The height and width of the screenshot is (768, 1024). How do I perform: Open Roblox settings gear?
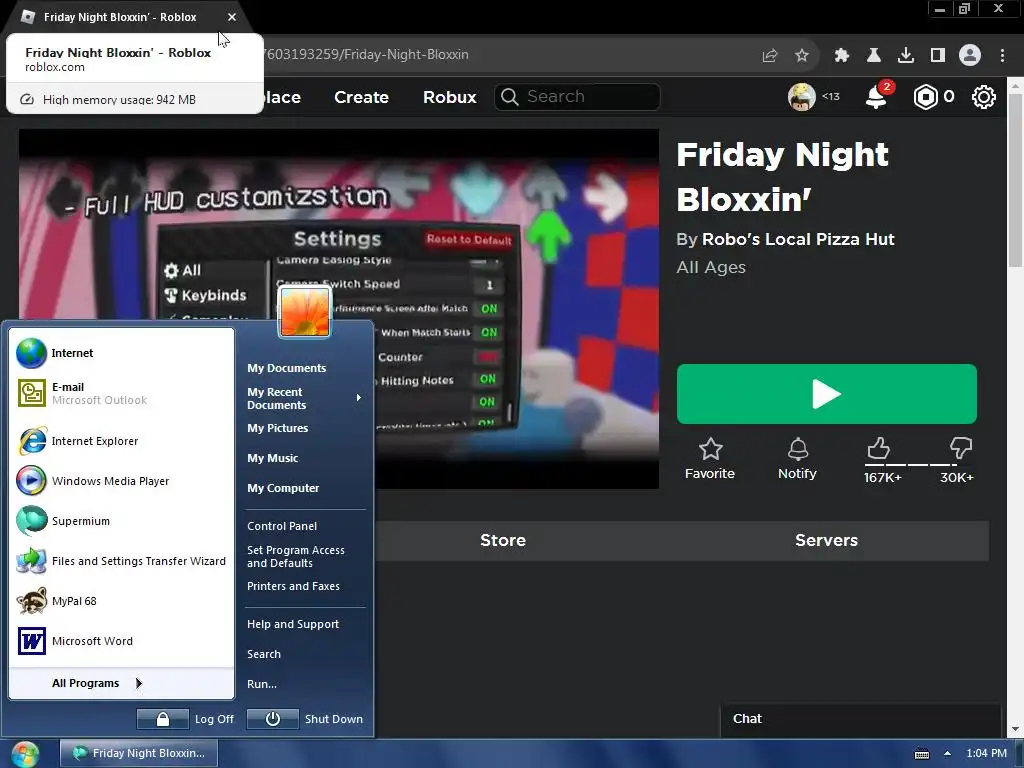click(984, 97)
